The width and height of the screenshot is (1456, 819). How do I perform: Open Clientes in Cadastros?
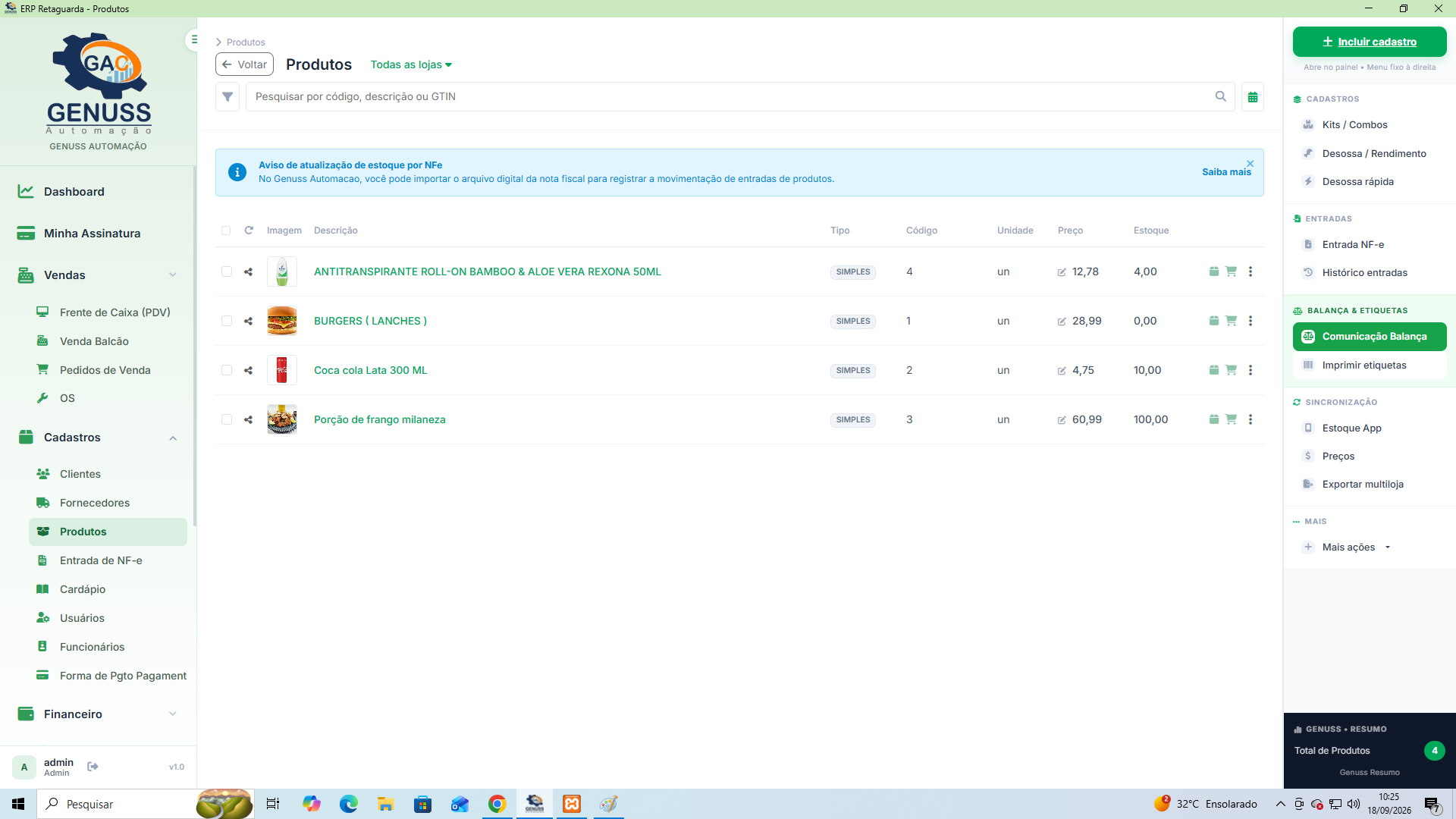(108, 474)
